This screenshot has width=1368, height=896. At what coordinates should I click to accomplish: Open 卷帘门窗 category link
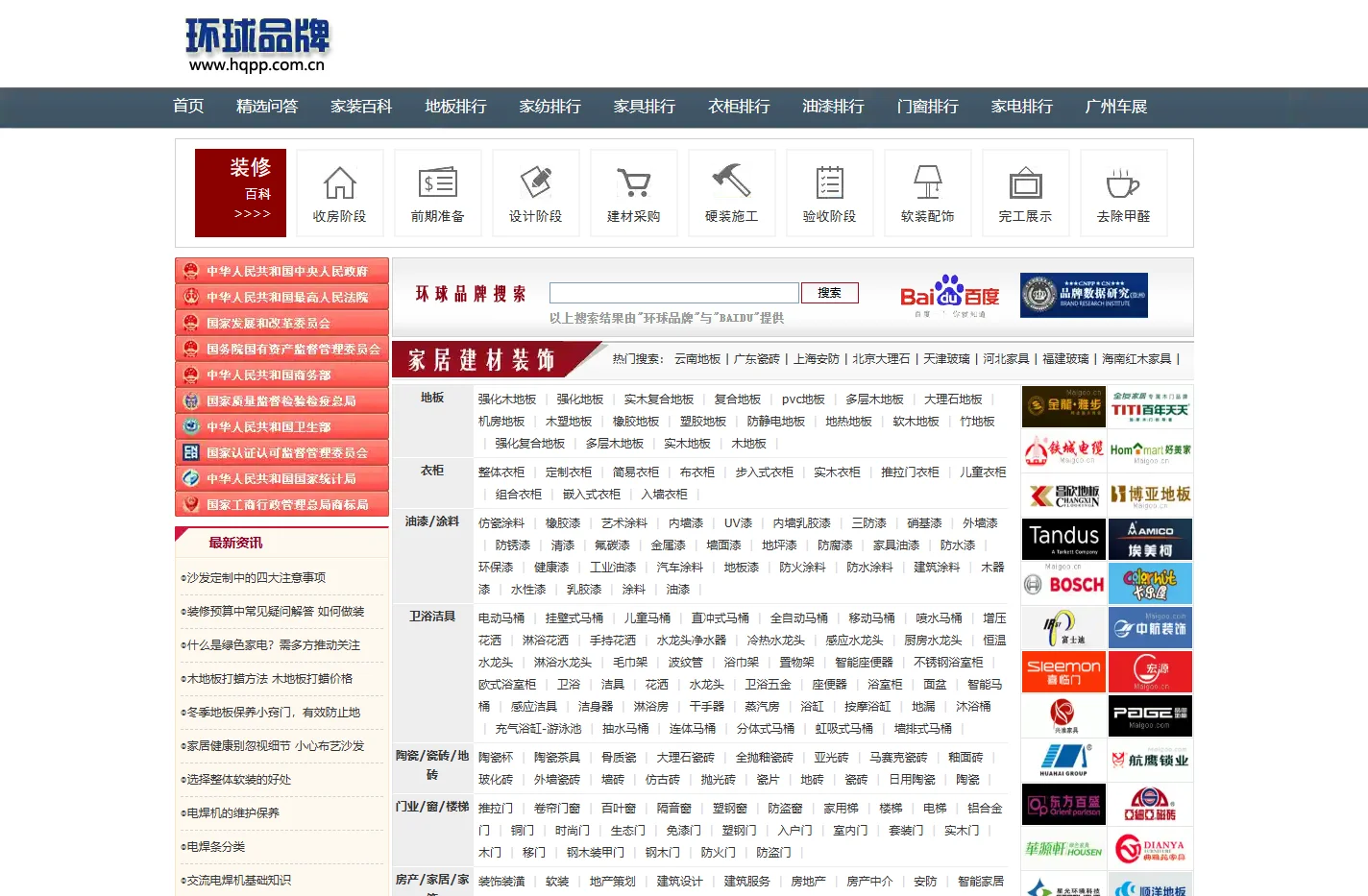(557, 809)
